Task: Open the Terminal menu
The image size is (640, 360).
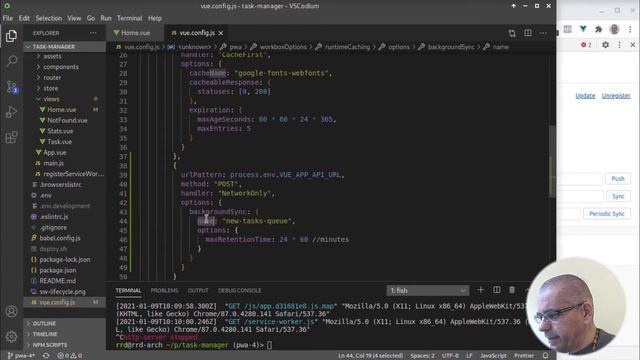Action: (129, 18)
